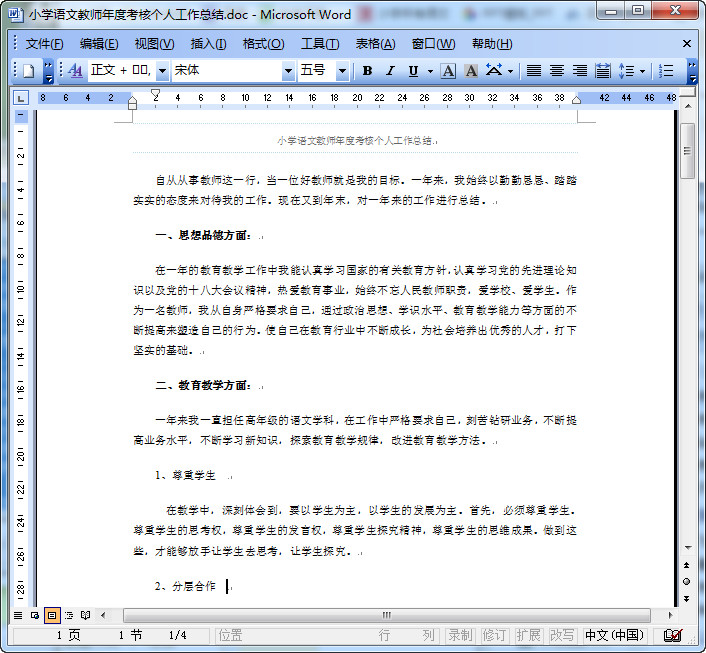Screen dimensions: 706x653
Task: Open the 工具(T) menu
Action: click(x=320, y=44)
